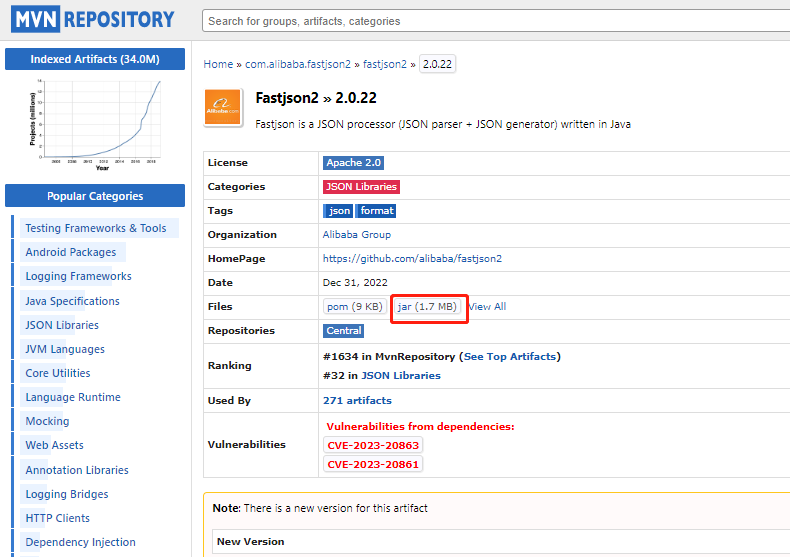Open JSON Libraries sidebar category
The image size is (790, 557).
(62, 325)
